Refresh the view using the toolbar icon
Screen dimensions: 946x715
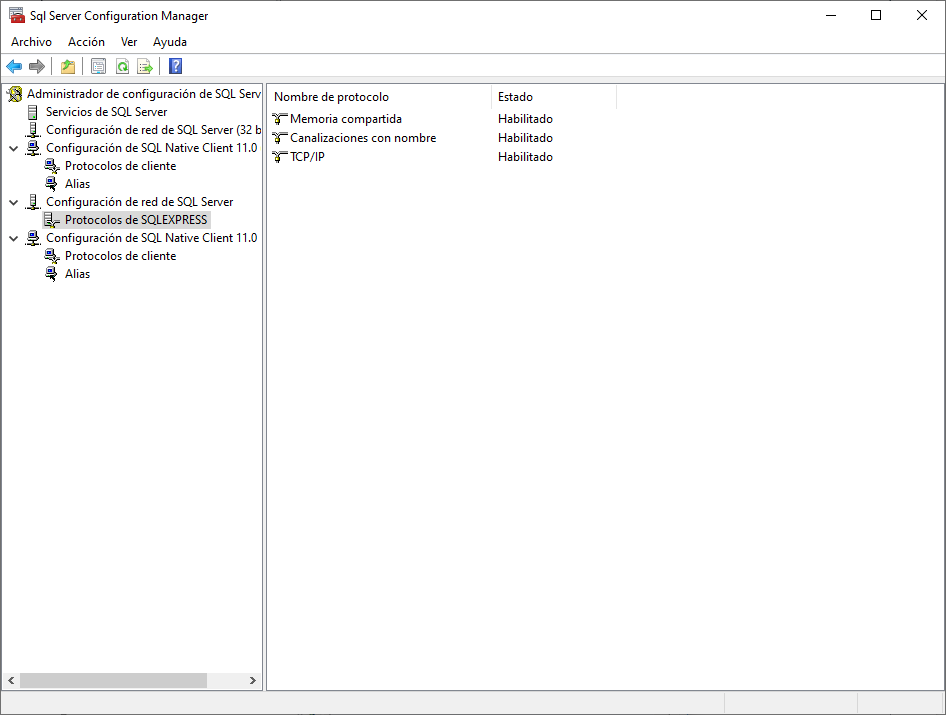pyautogui.click(x=122, y=67)
